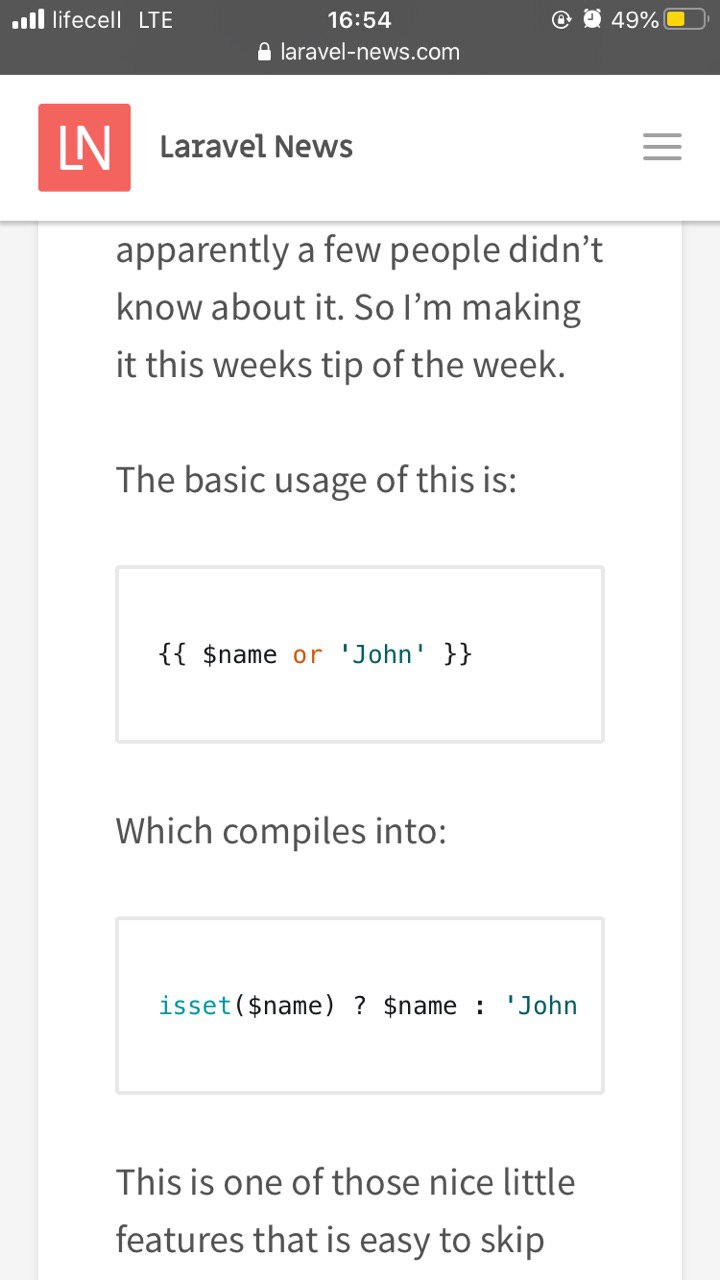Tap the laravel-news.com address text
Viewport: 720px width, 1280px height.
pos(370,53)
